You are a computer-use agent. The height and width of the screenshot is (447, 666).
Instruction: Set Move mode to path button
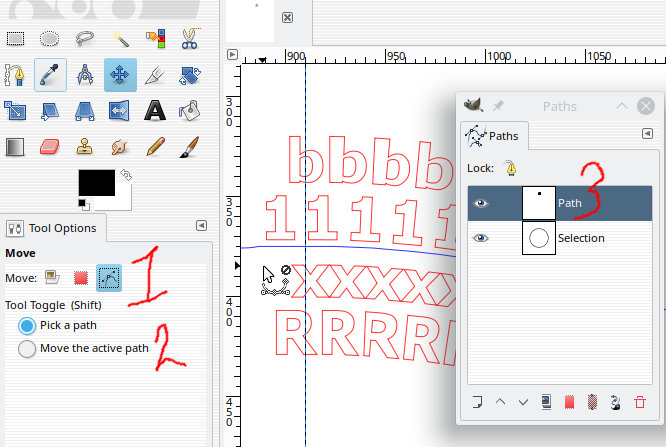click(109, 278)
